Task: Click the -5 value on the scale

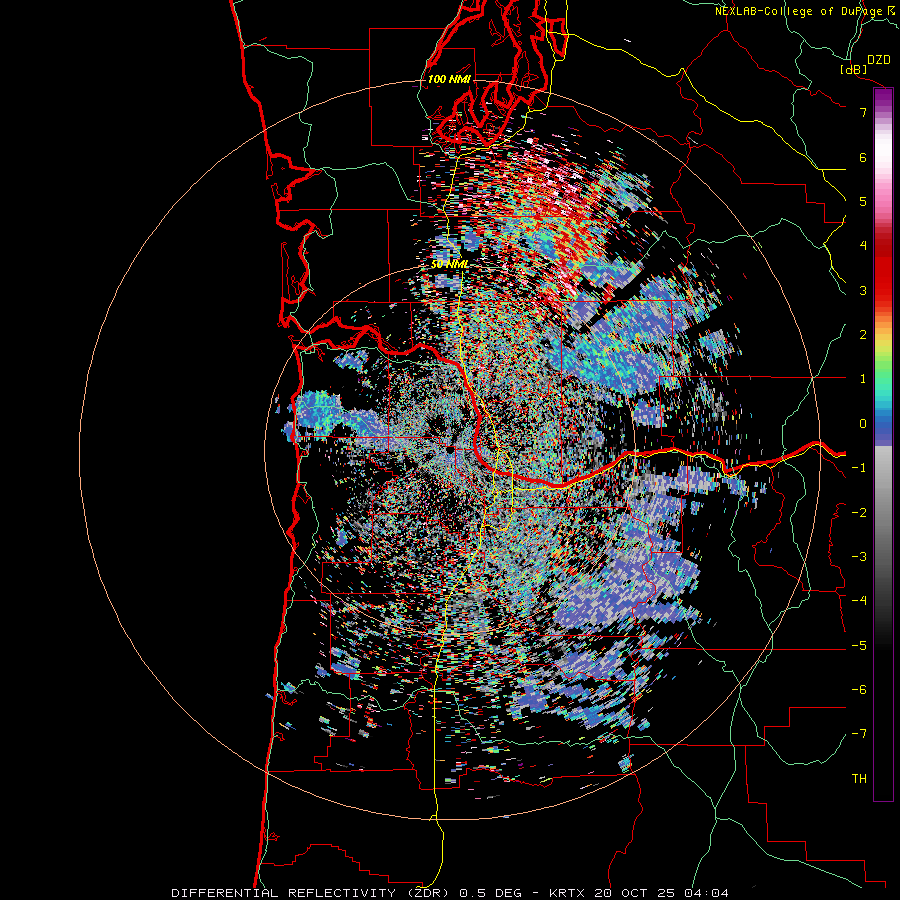Action: (859, 646)
